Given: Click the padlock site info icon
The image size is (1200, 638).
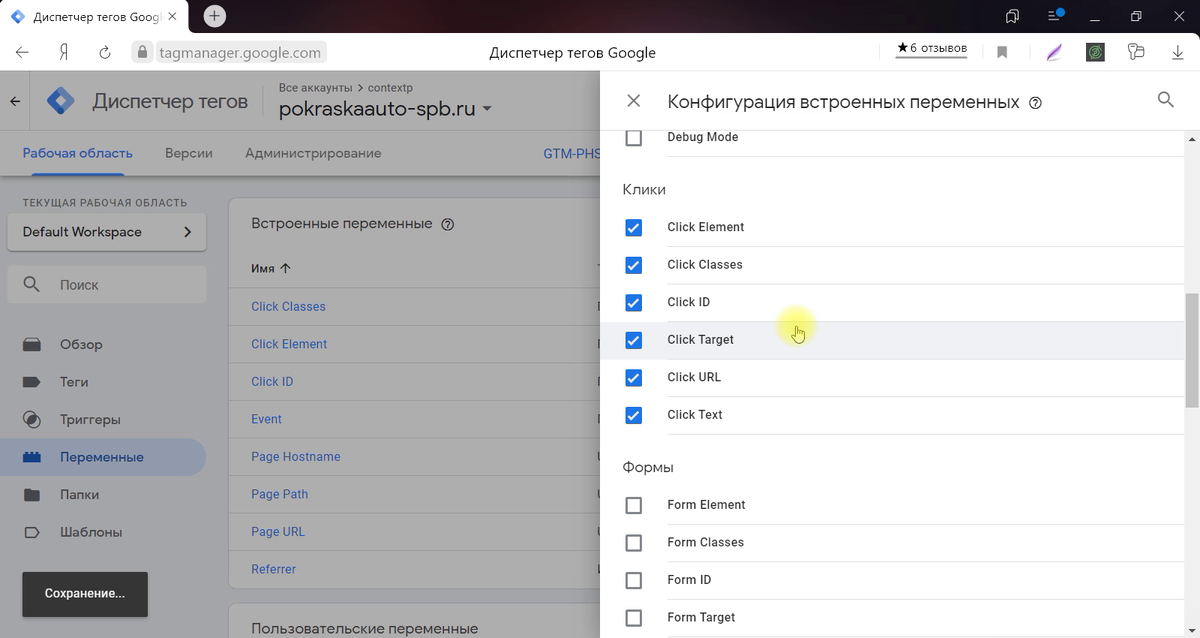Looking at the screenshot, I should [142, 53].
